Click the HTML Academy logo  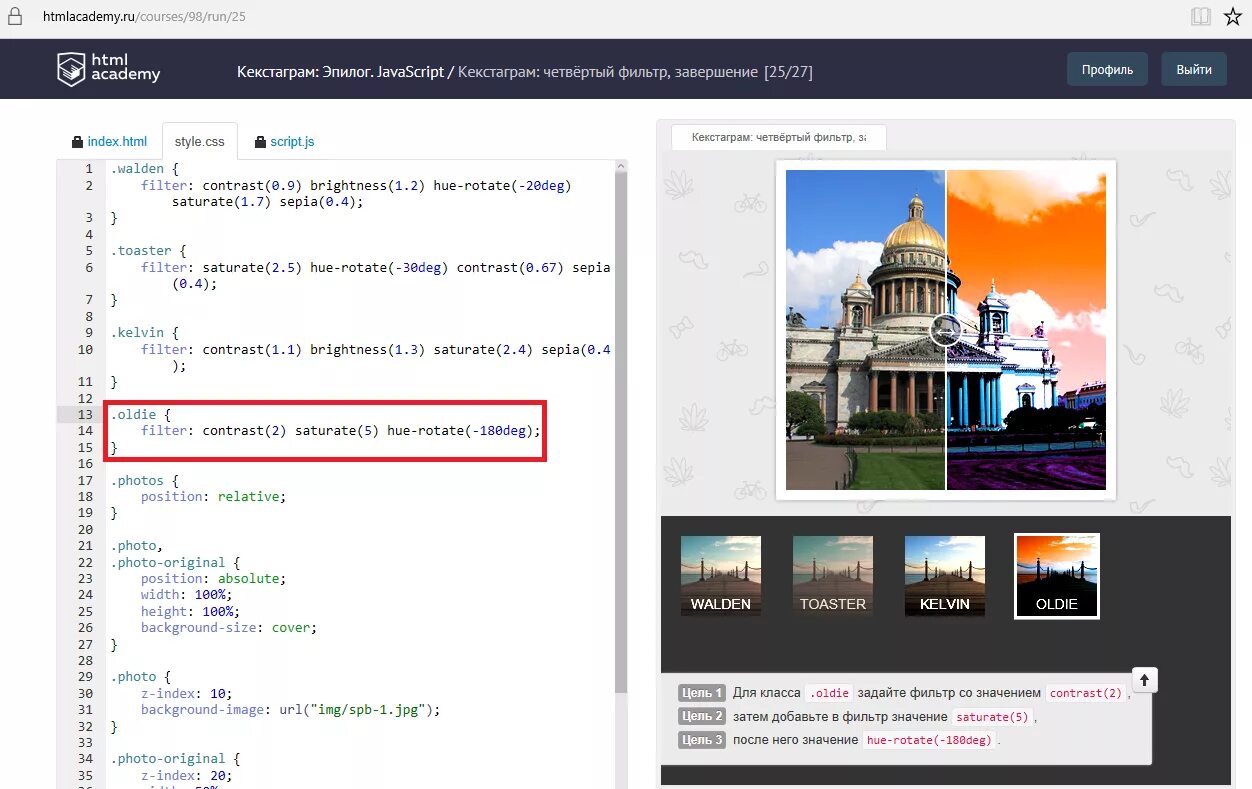(108, 69)
